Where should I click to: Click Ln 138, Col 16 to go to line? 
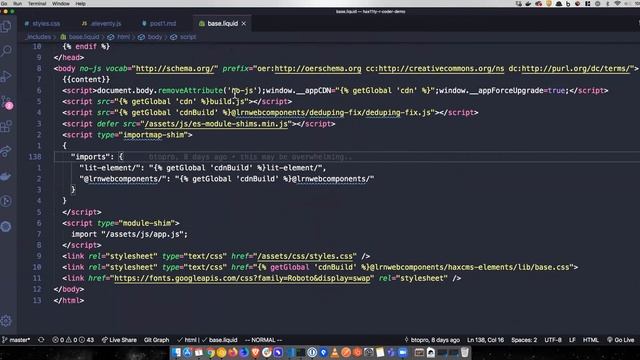[485, 340]
